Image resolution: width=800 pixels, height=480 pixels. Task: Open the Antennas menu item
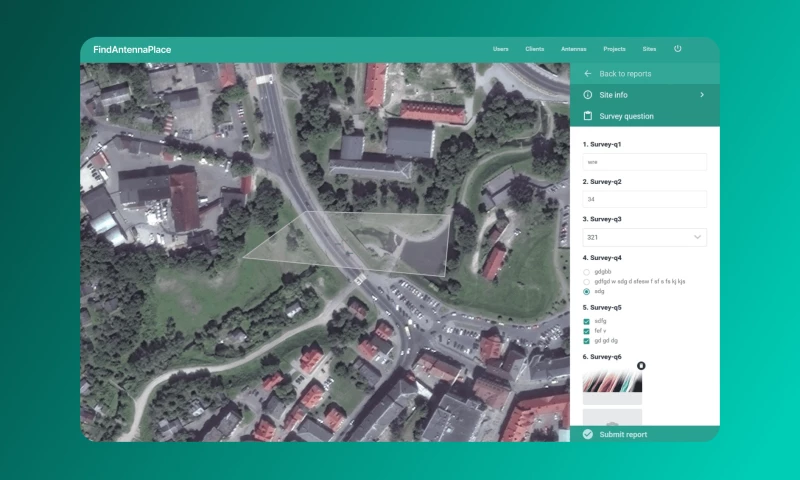coord(573,49)
